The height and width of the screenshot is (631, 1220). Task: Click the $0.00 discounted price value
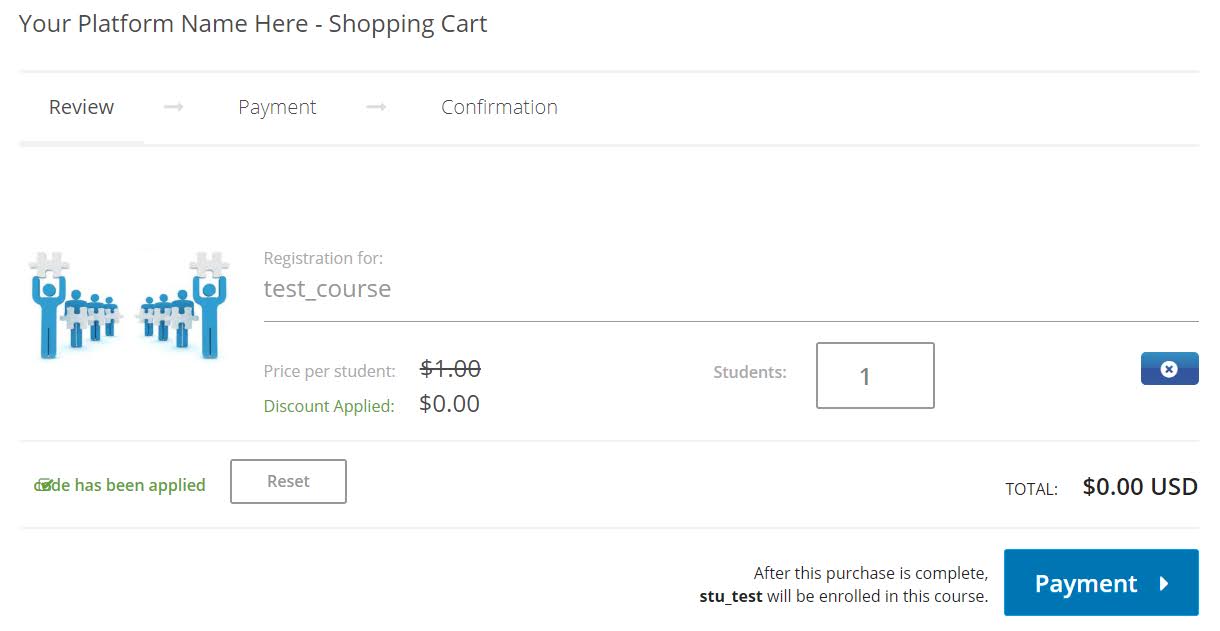[x=449, y=404]
